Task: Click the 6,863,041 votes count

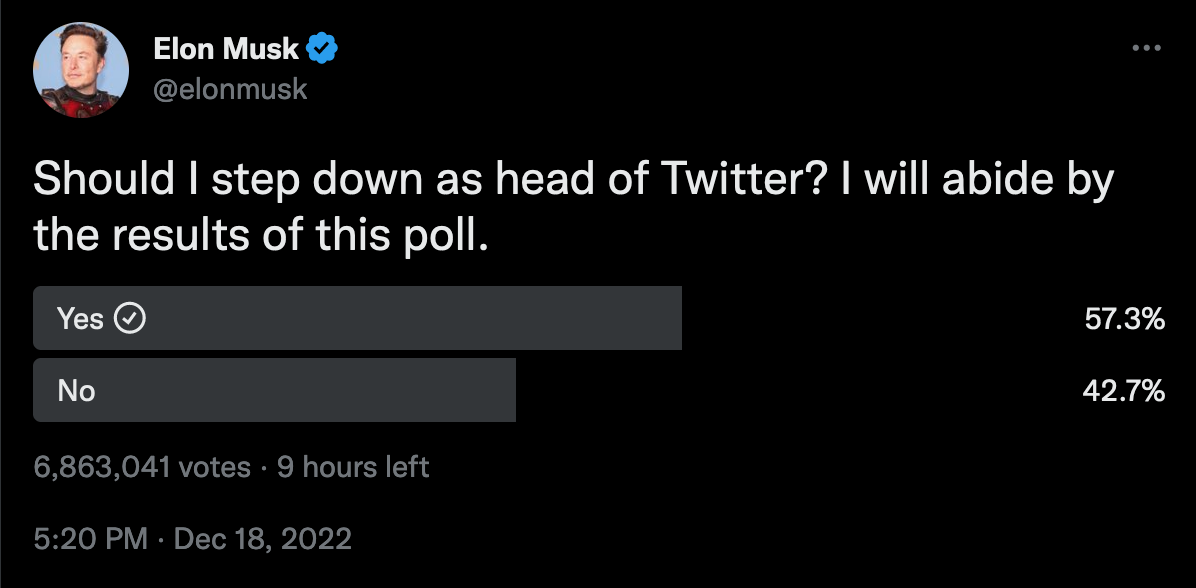Action: click(143, 467)
